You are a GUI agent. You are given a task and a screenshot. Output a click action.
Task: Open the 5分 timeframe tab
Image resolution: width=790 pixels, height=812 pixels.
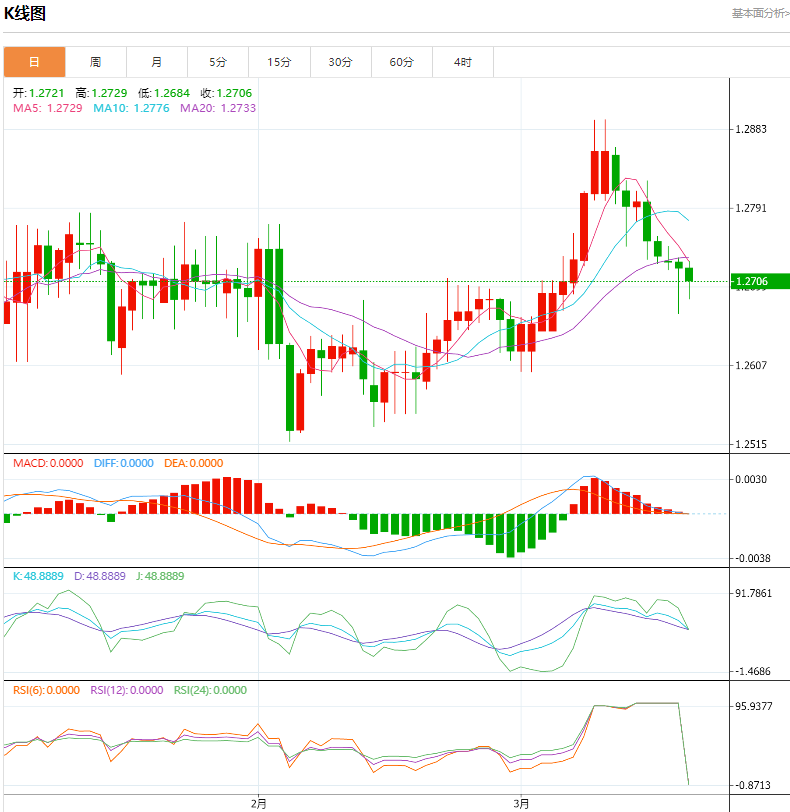(218, 62)
